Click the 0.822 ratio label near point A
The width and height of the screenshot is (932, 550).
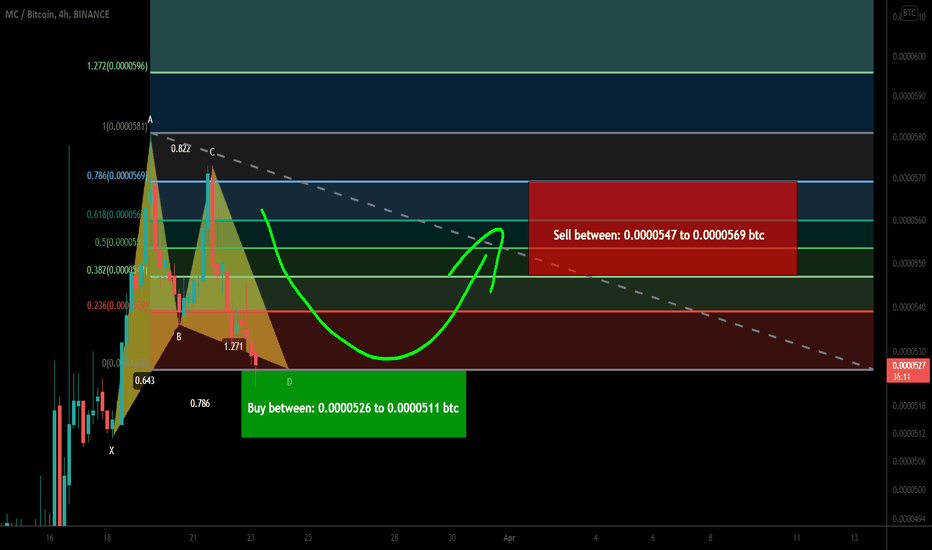(x=181, y=149)
